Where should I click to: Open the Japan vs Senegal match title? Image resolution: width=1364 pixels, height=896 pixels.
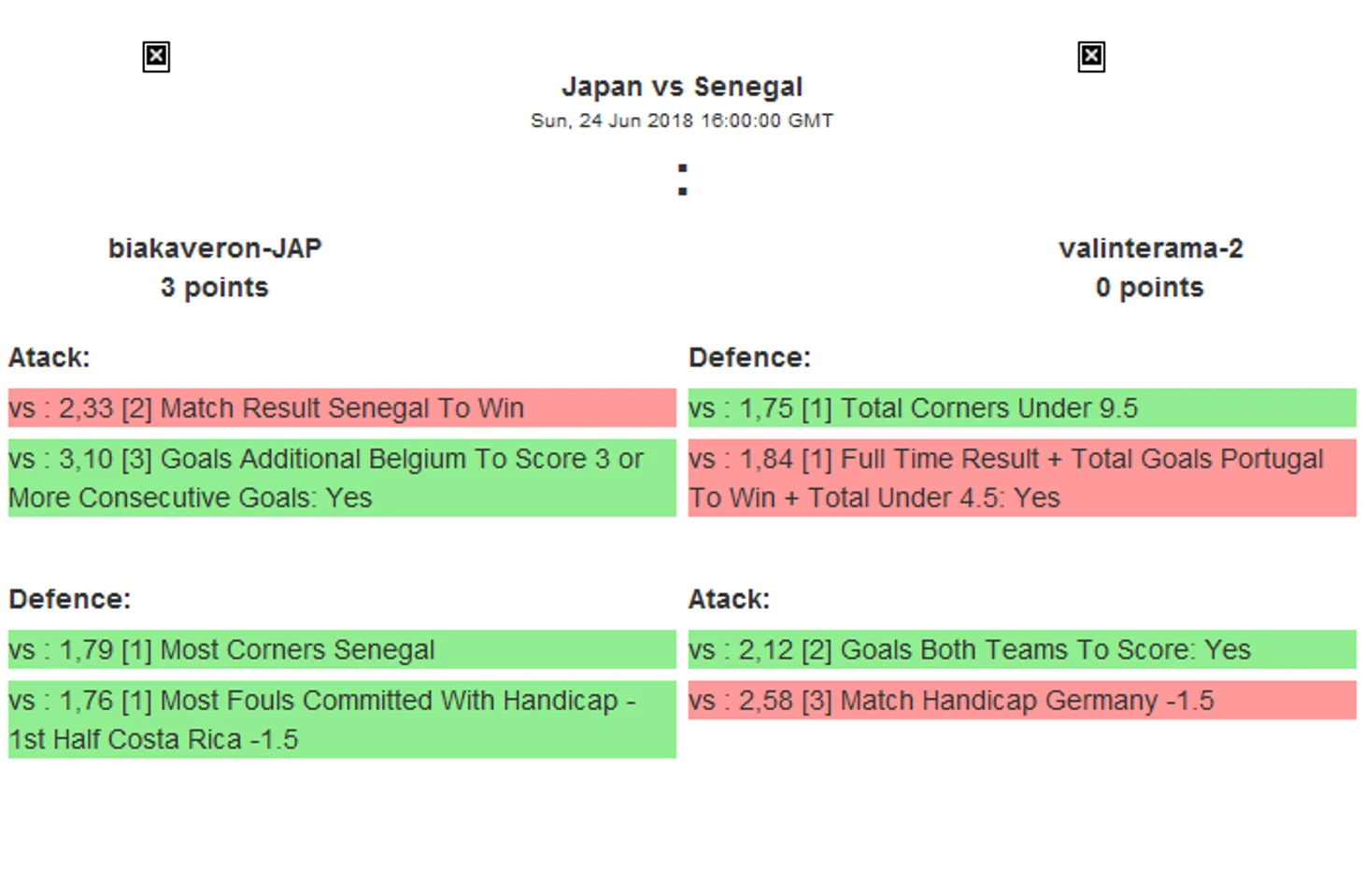682,87
